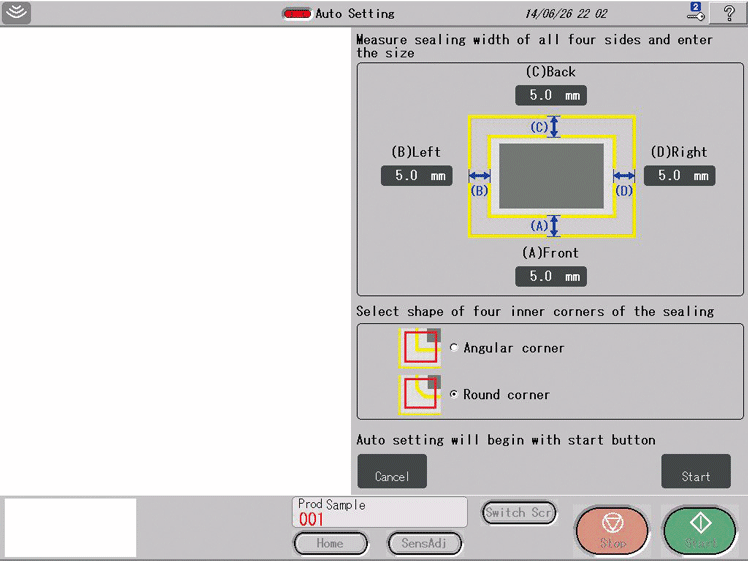Edit the (D)Right width field
The width and height of the screenshot is (748, 561).
(679, 176)
